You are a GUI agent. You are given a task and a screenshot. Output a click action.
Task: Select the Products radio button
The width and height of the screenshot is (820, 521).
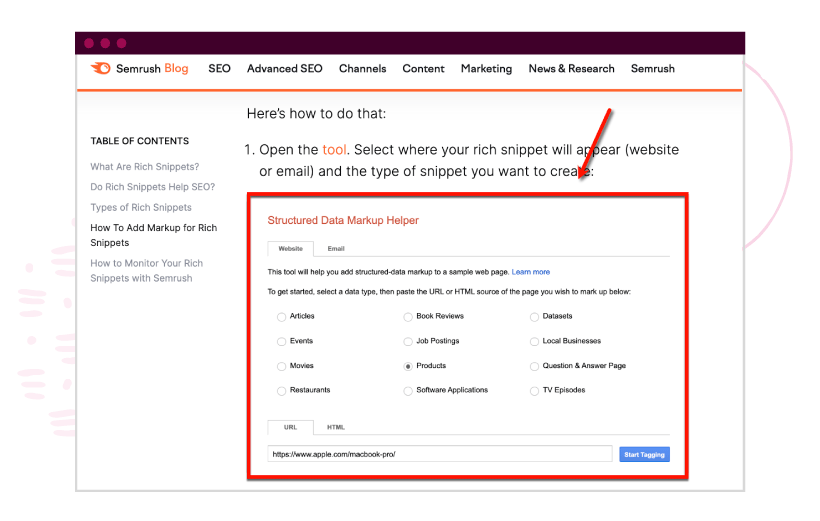coord(408,366)
